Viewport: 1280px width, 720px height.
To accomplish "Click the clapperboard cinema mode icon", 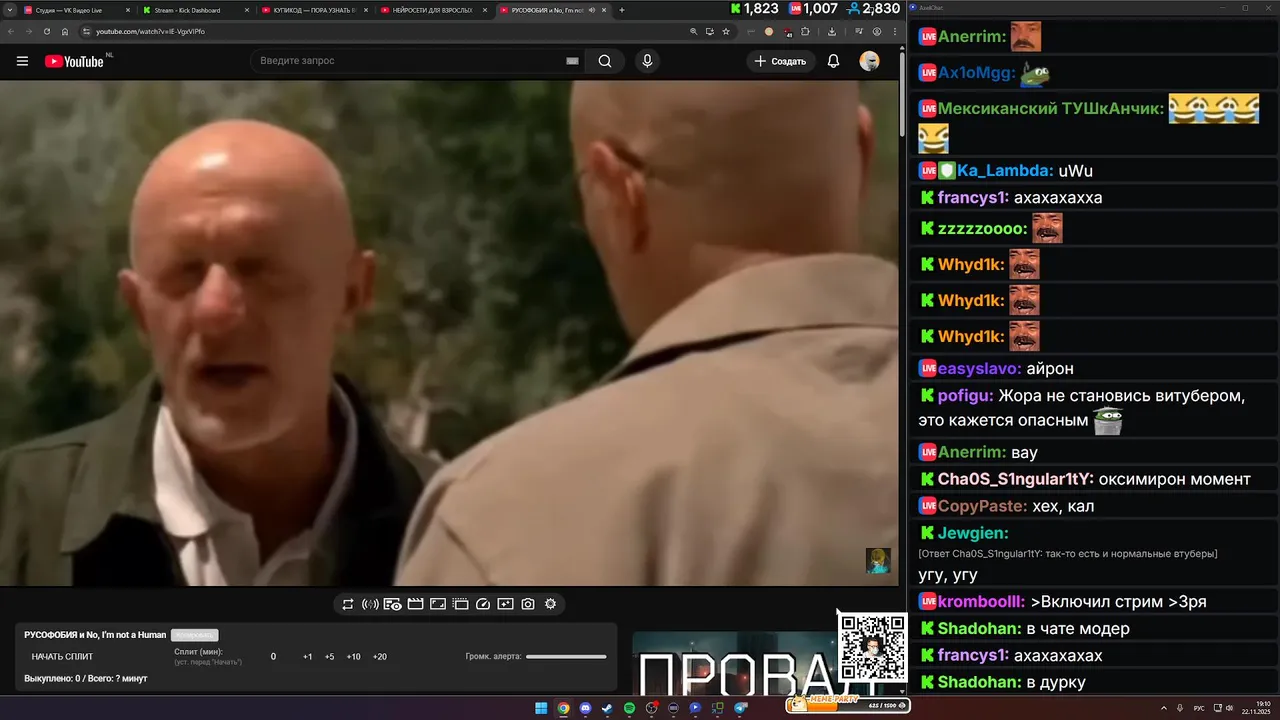I will pos(415,604).
